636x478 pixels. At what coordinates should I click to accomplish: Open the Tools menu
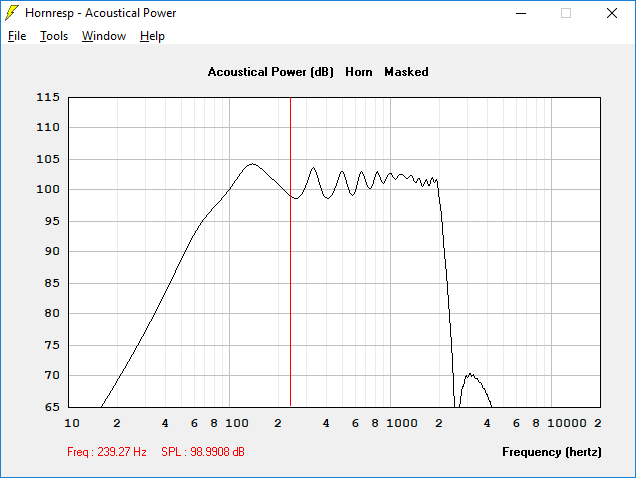[54, 36]
